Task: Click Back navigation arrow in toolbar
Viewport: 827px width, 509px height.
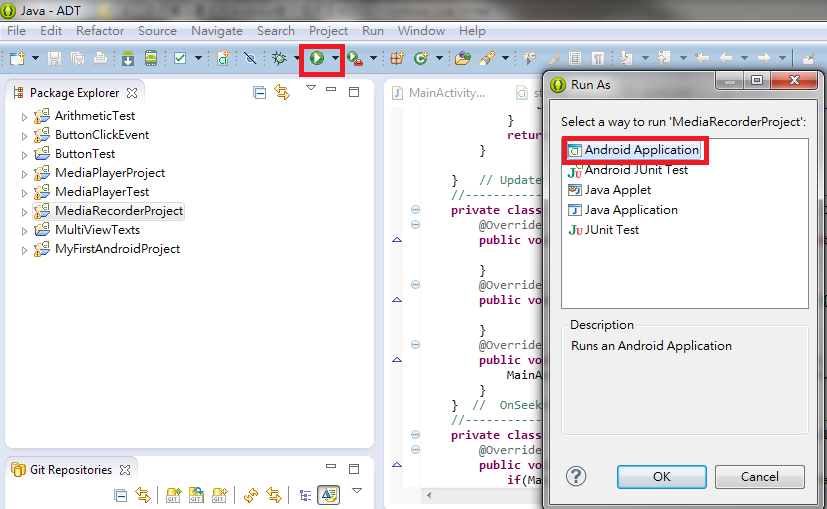Action: tap(726, 58)
